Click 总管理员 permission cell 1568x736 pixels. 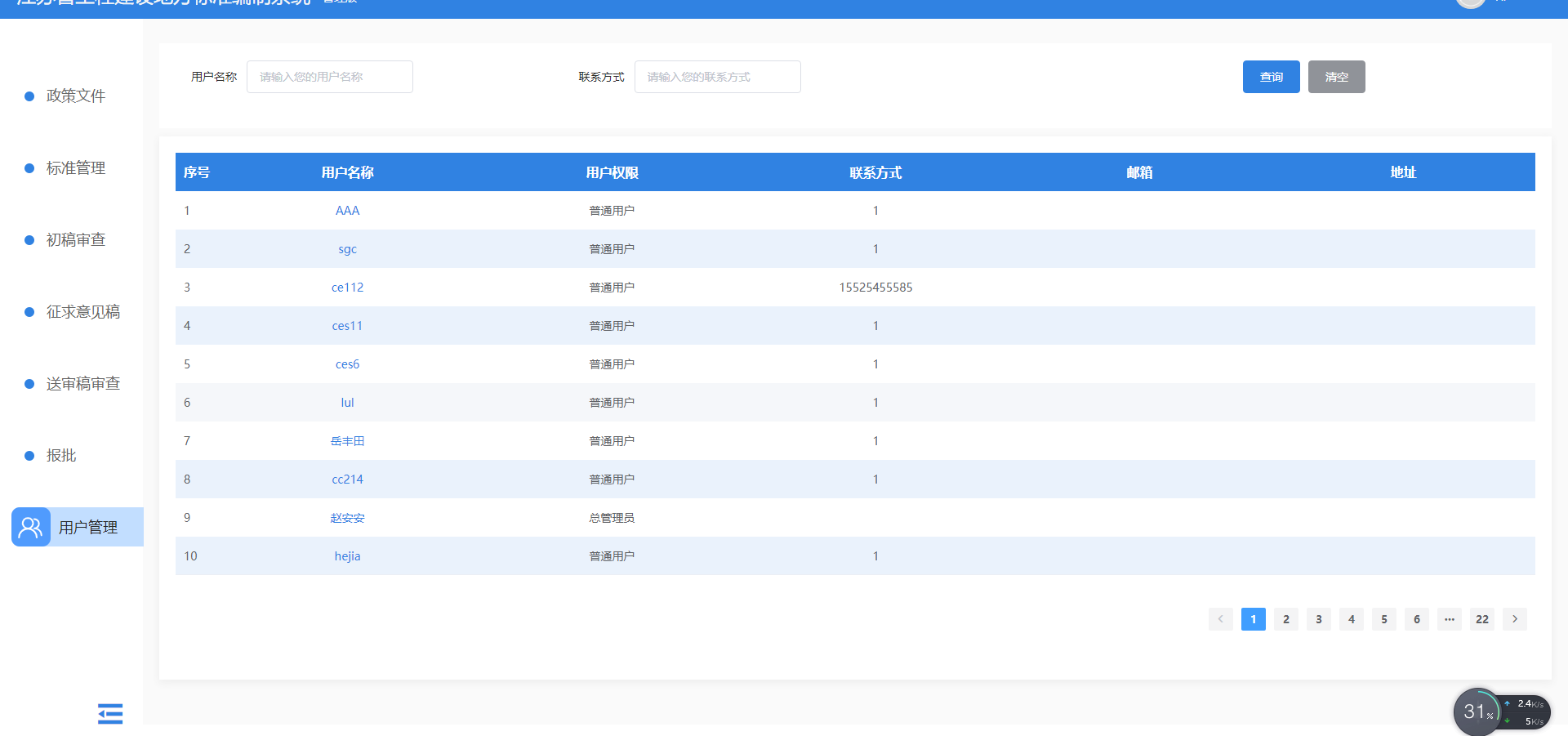pyautogui.click(x=612, y=518)
